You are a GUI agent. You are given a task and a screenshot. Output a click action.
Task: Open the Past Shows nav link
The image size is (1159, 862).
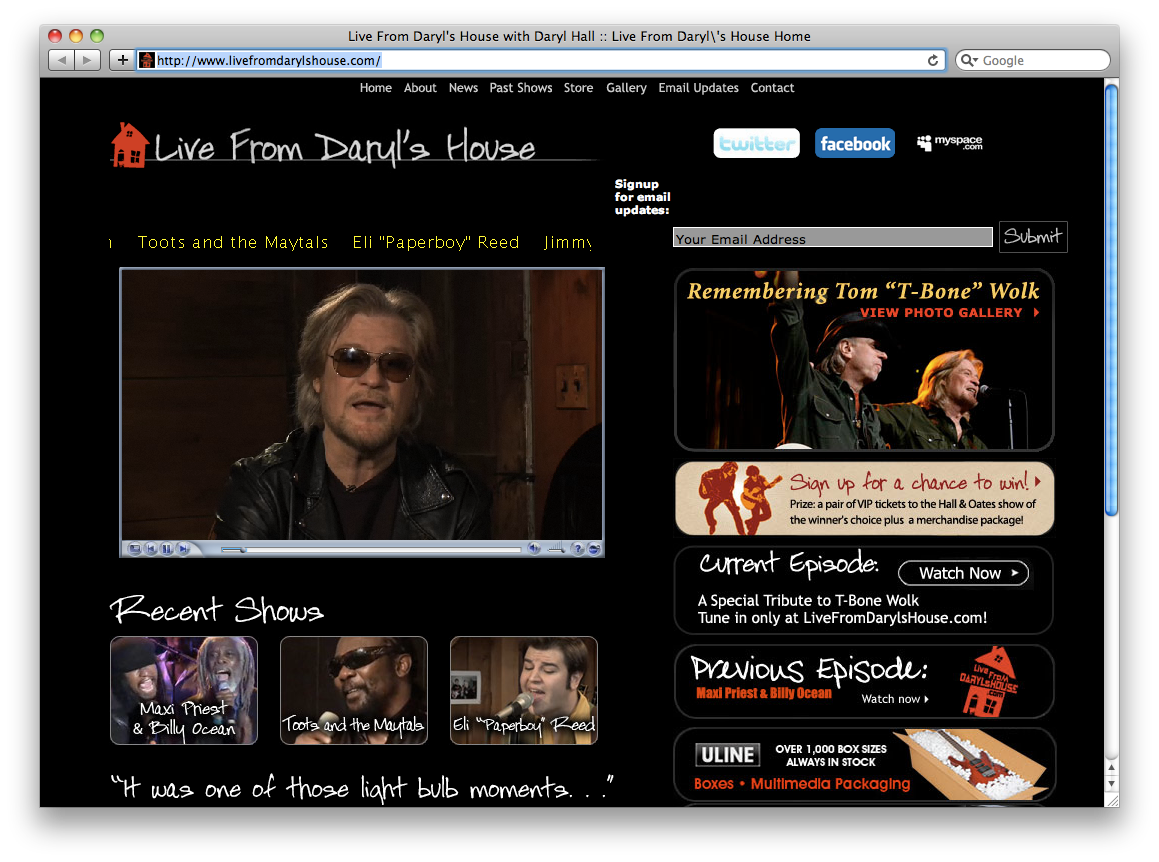click(x=520, y=88)
